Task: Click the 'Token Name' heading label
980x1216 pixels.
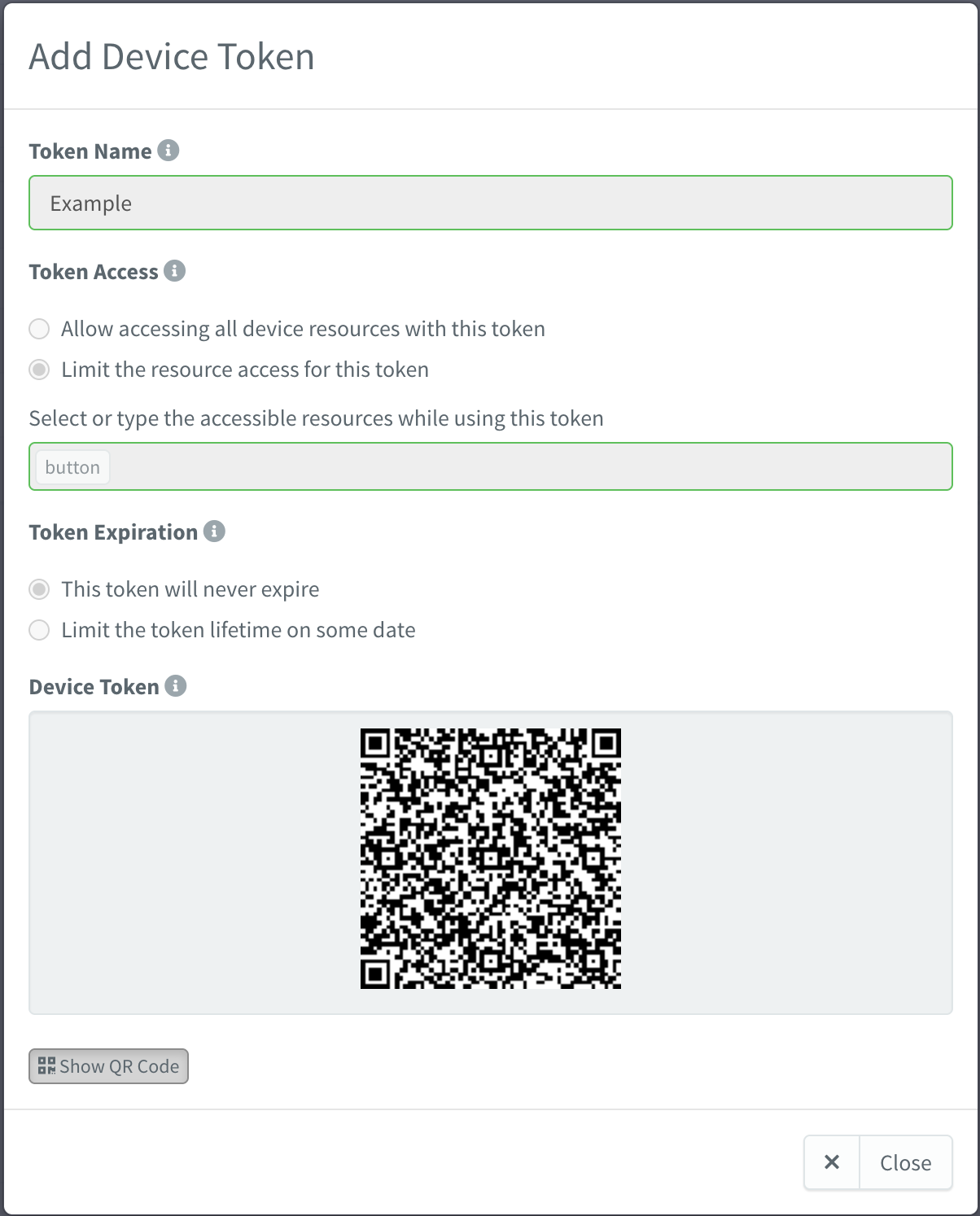Action: (x=90, y=151)
